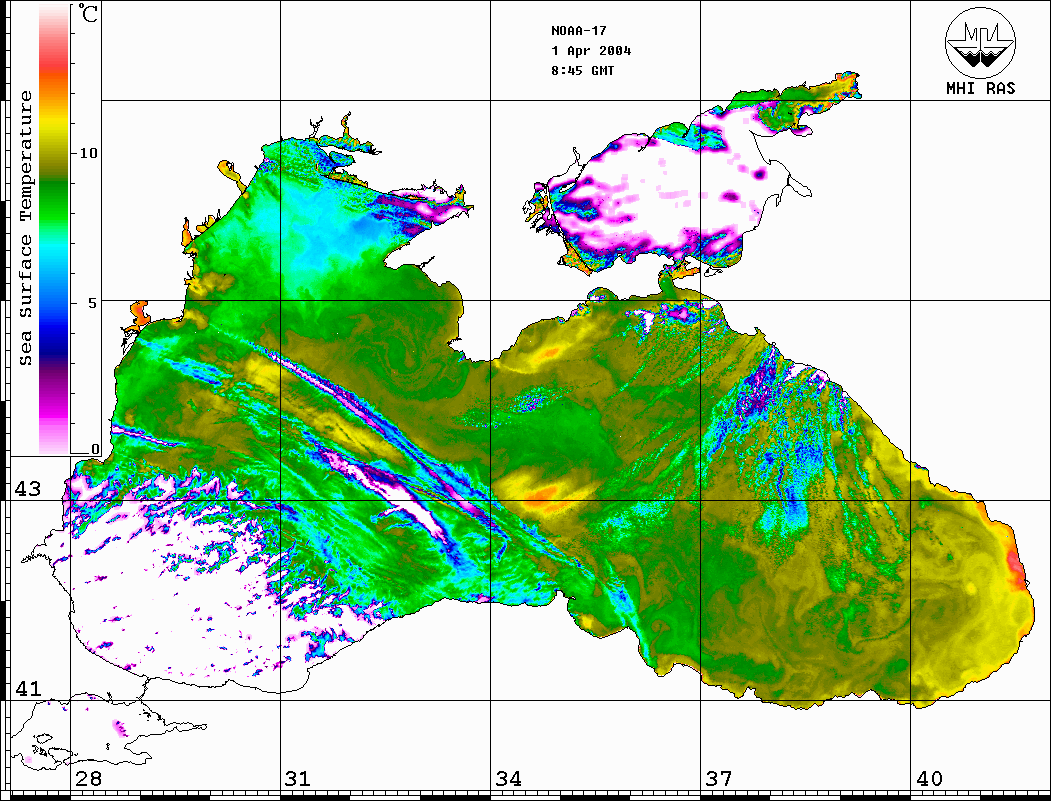Click the longitude label 34
Viewport: 1051px width, 801px height.
[x=508, y=779]
